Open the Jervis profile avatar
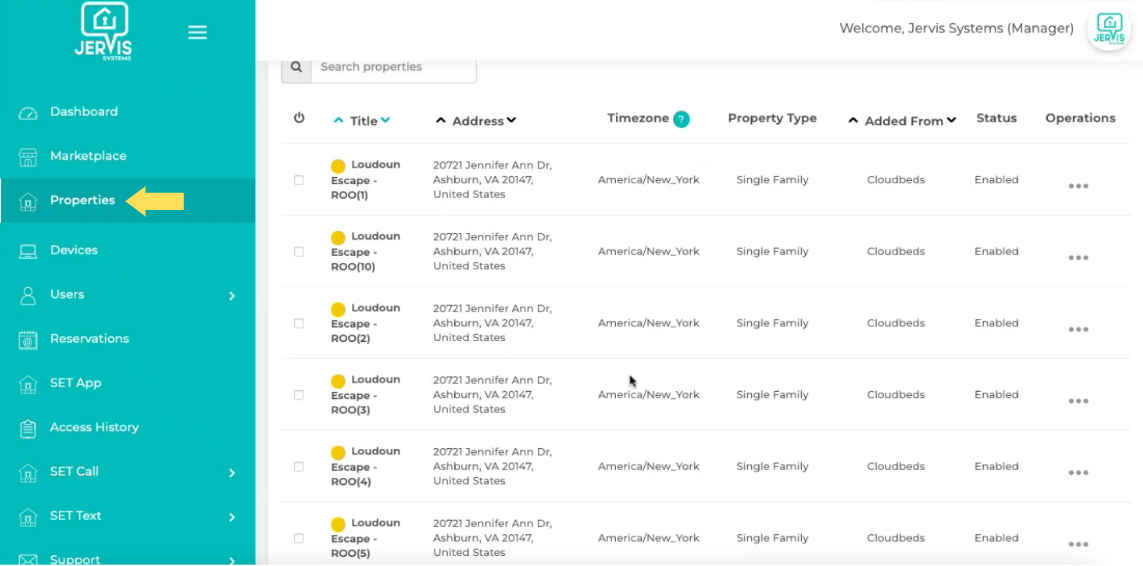This screenshot has height=566, width=1143. click(1108, 29)
